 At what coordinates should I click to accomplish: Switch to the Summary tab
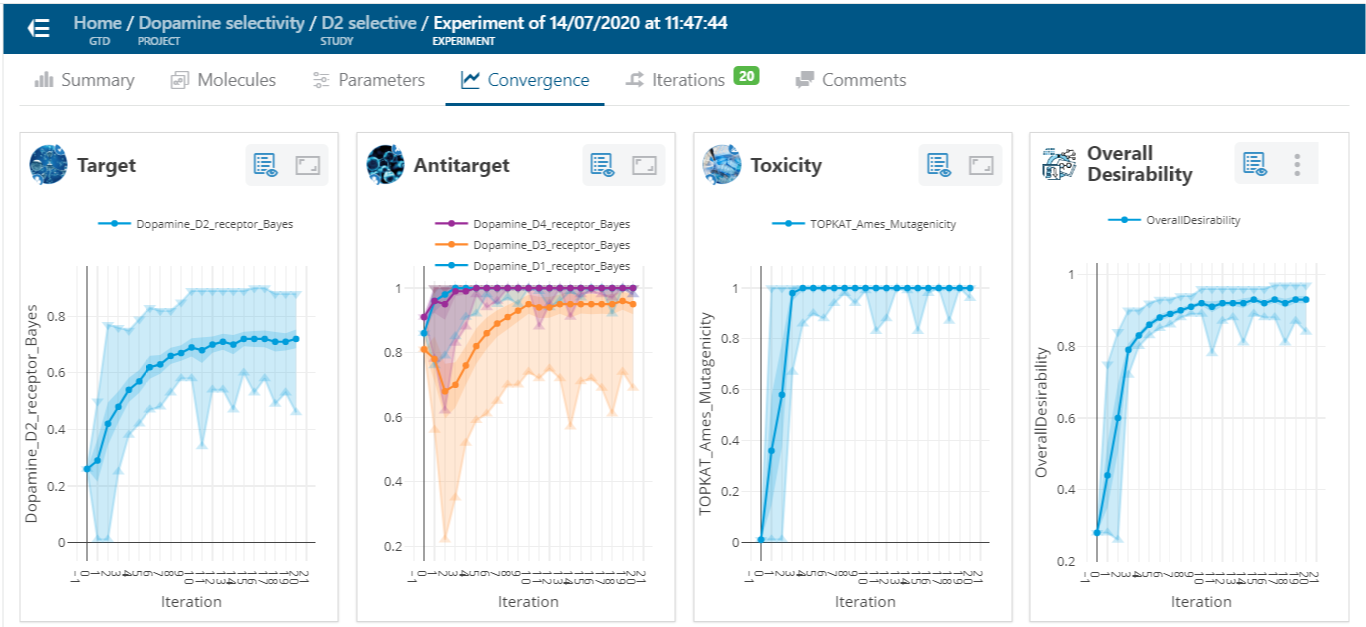85,80
